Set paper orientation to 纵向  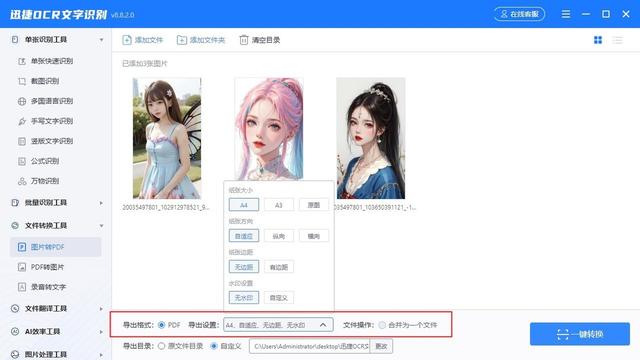tap(279, 236)
